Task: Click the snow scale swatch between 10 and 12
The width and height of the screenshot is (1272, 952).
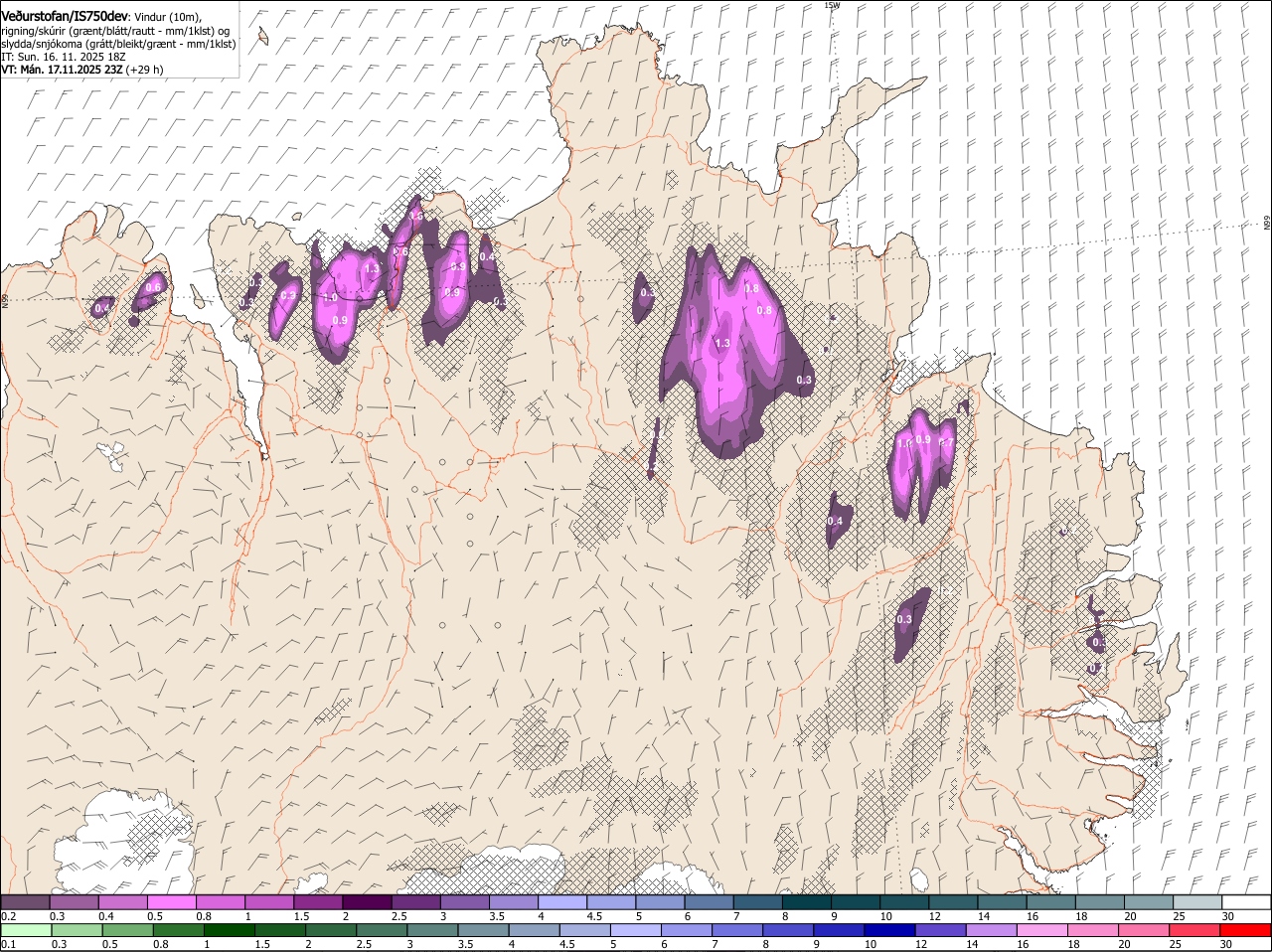Action: [x=906, y=902]
